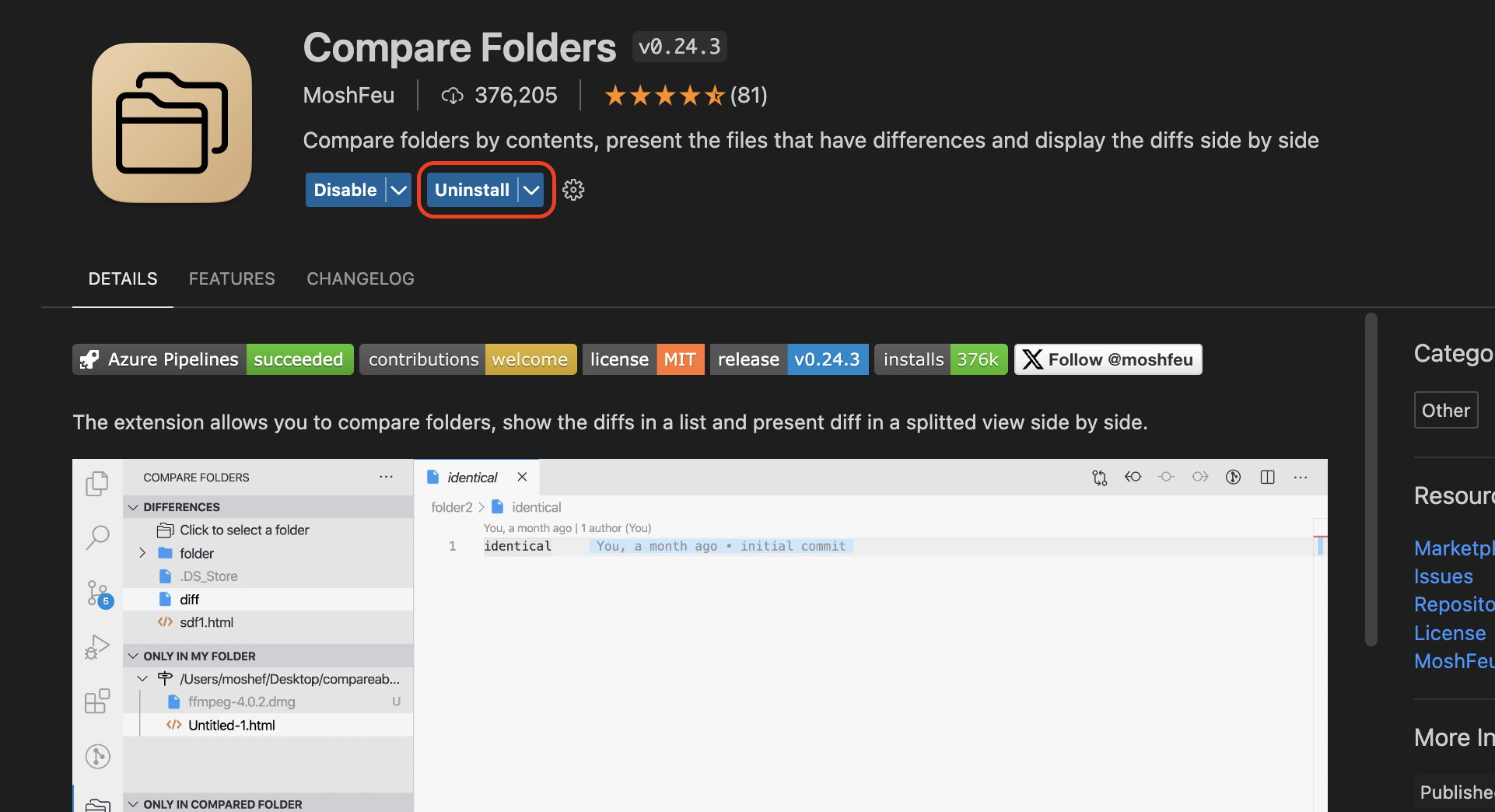This screenshot has height=812, width=1495.
Task: Collapse the DIFFERENCES section
Action: tap(133, 506)
